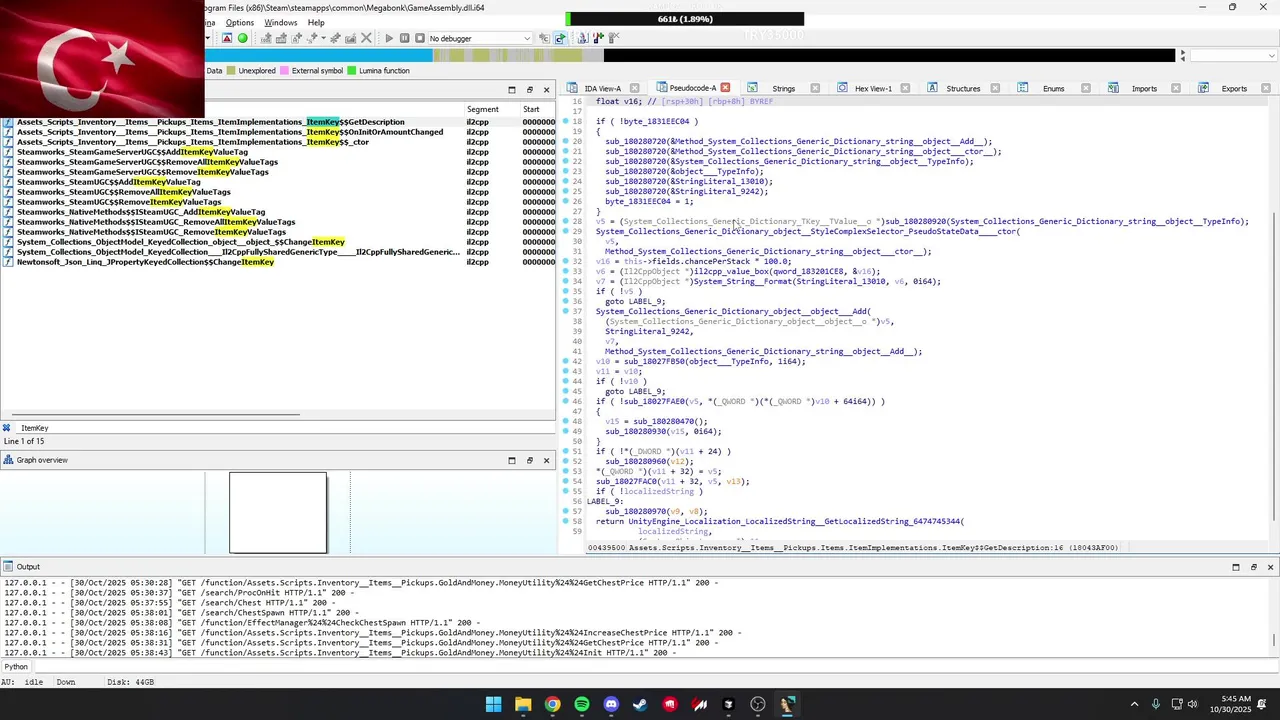The image size is (1280, 720).
Task: Open Discord from the taskbar
Action: tap(611, 704)
